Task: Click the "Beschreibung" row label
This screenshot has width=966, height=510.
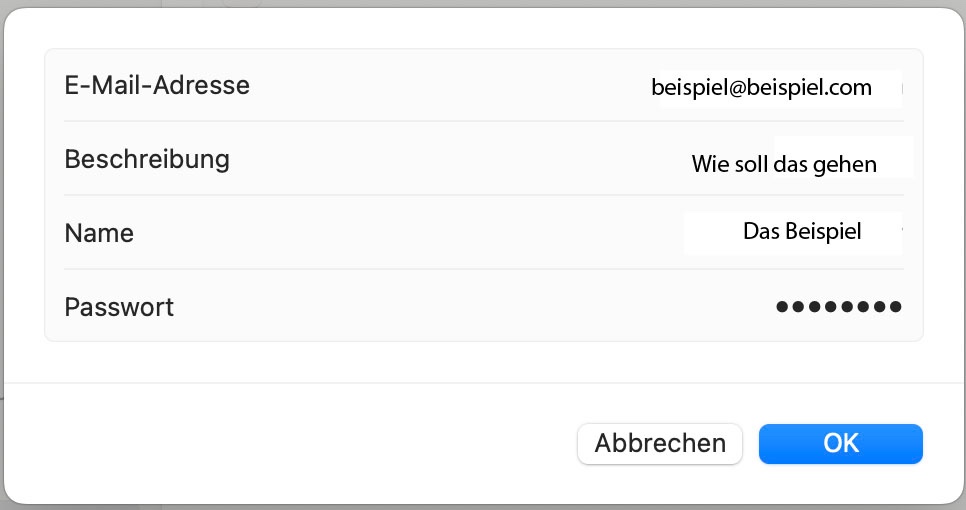Action: [x=147, y=158]
